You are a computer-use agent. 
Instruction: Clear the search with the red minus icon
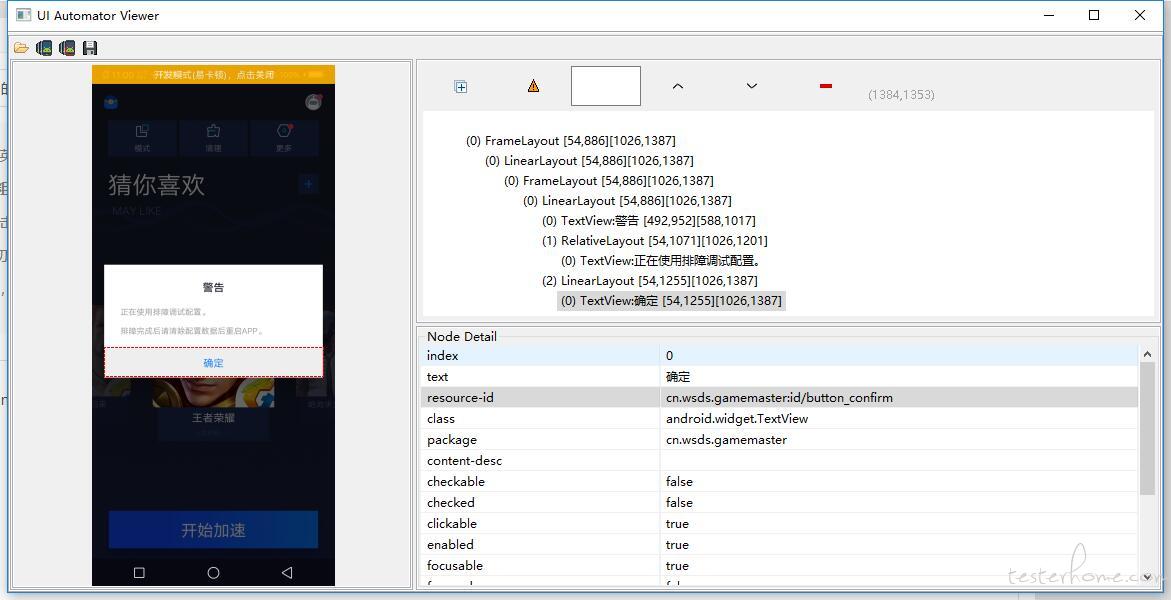pos(825,86)
